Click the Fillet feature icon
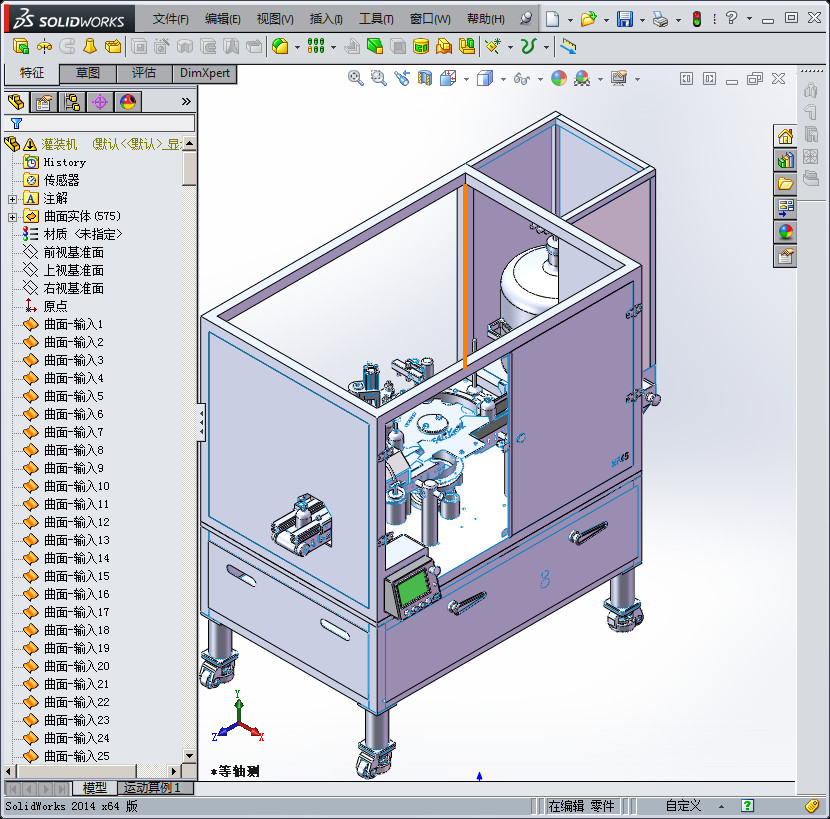 tap(280, 47)
